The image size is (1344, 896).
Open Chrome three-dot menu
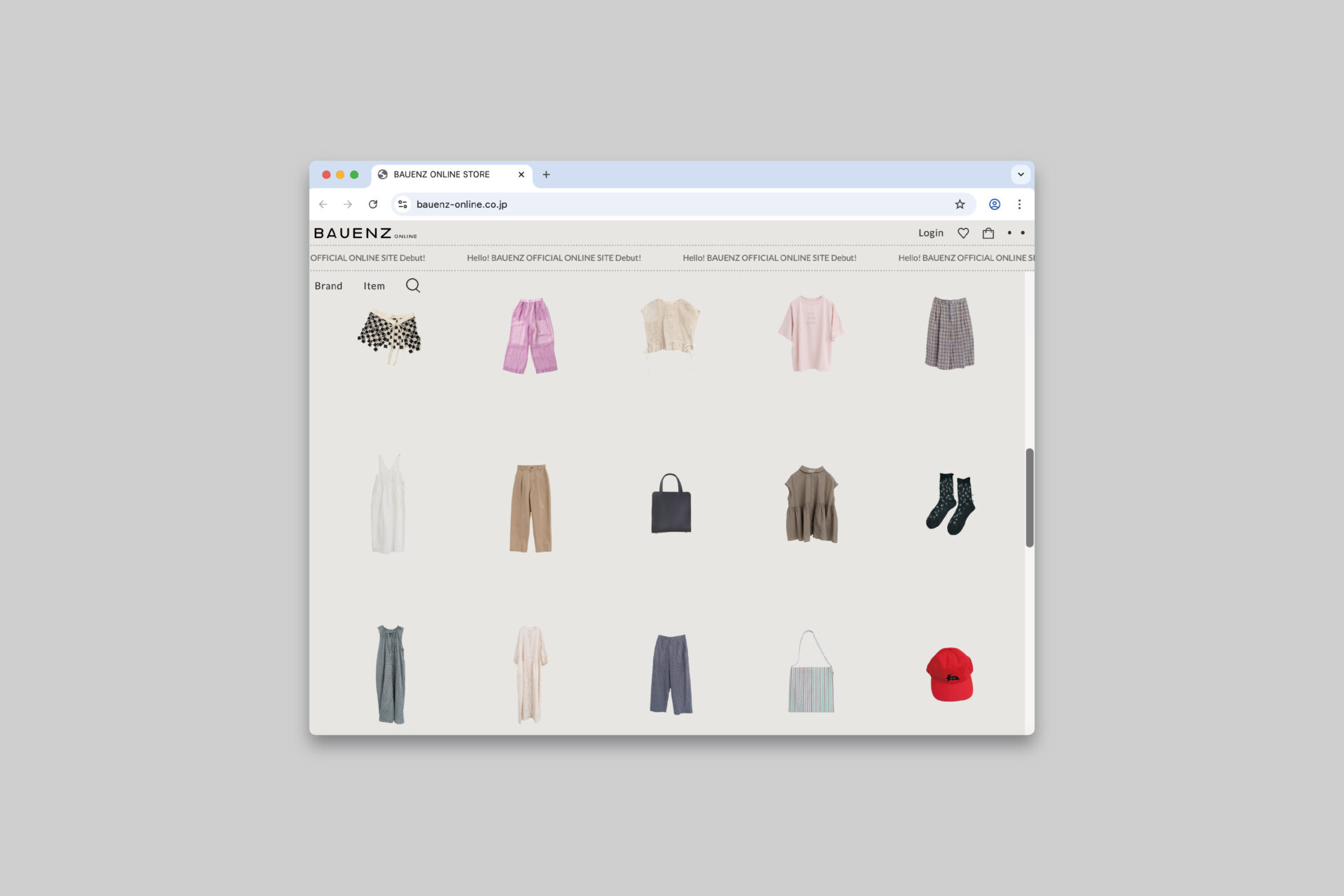(1019, 204)
